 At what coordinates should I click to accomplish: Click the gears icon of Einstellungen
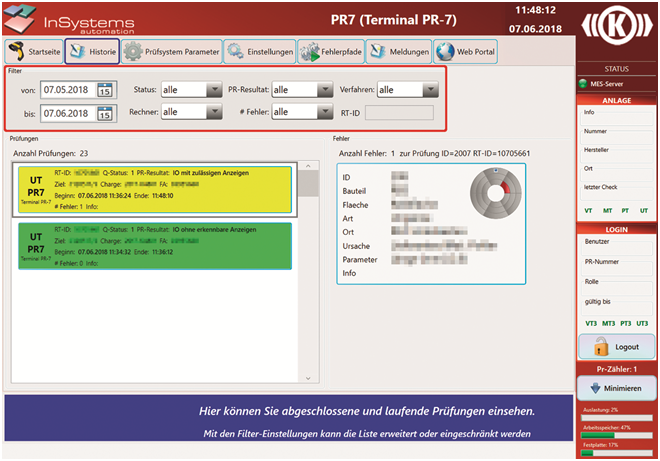235,51
